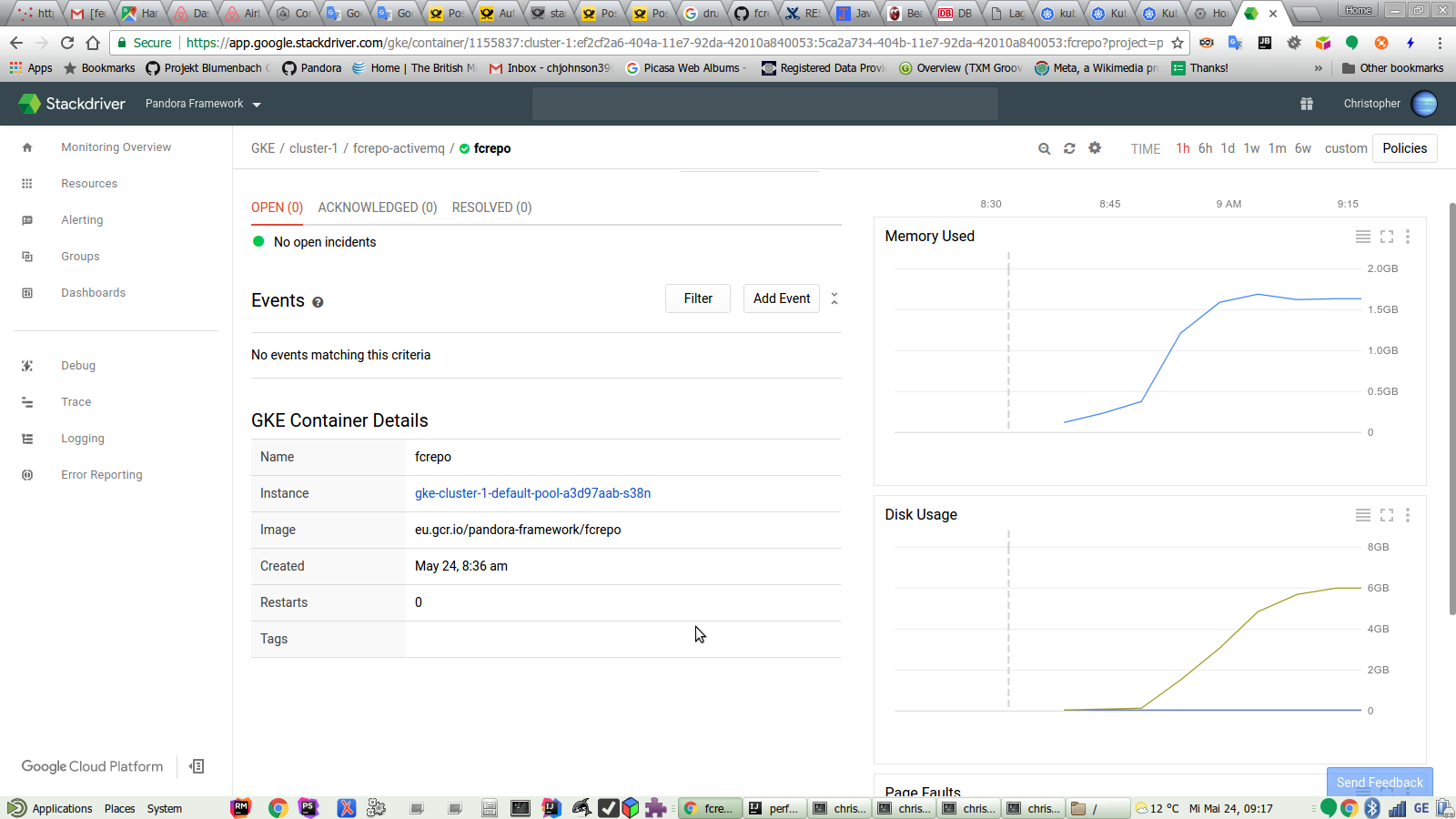Open Dashboards in sidebar

point(93,293)
